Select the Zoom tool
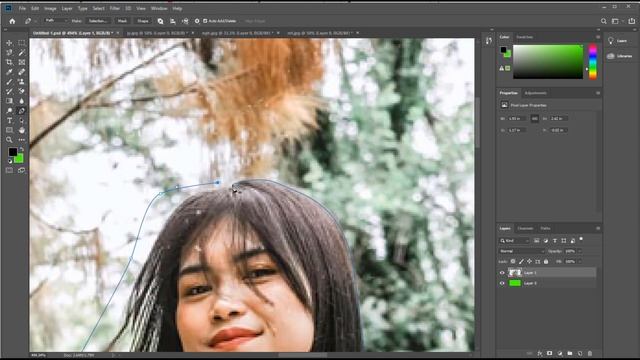The height and width of the screenshot is (360, 640). coord(9,140)
